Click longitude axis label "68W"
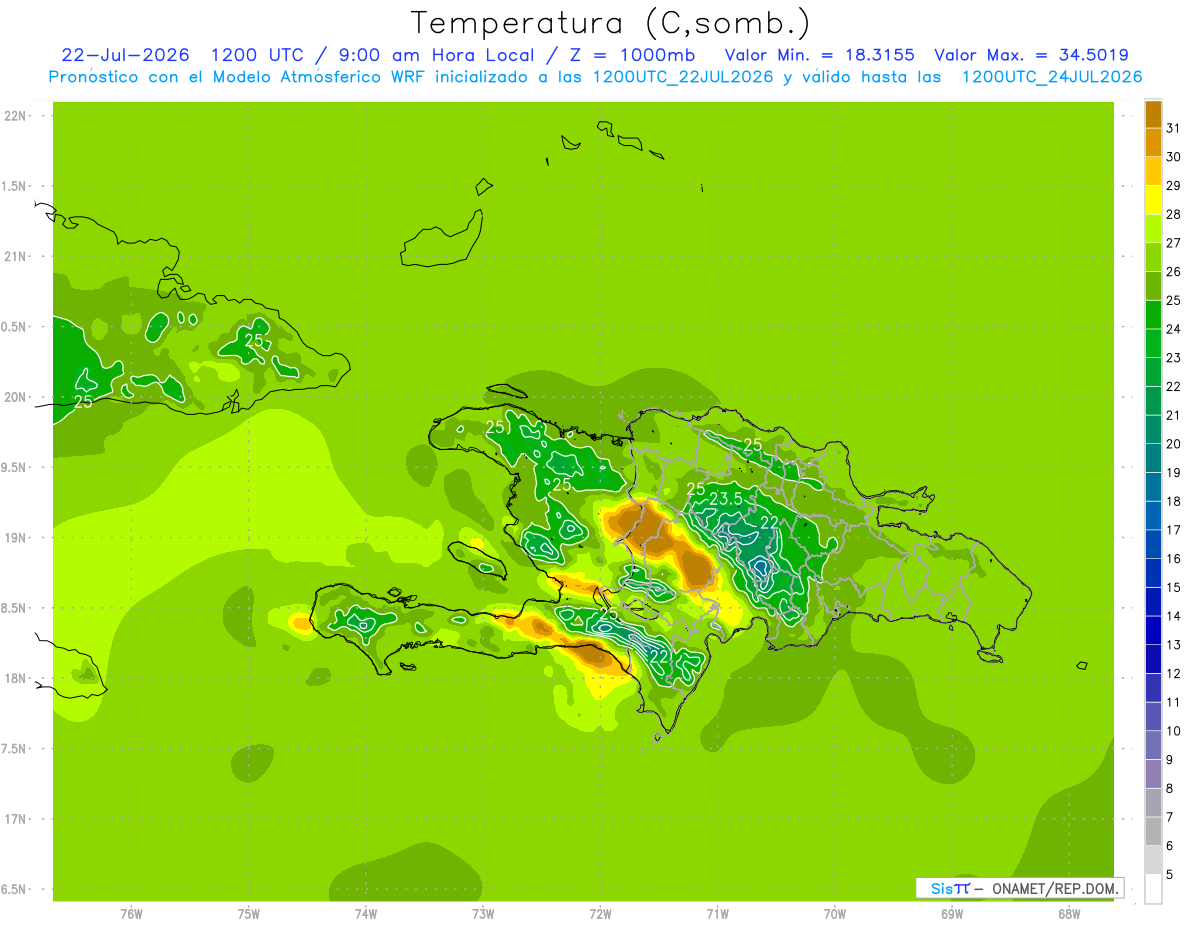Image resolution: width=1200 pixels, height=927 pixels. (x=1069, y=914)
